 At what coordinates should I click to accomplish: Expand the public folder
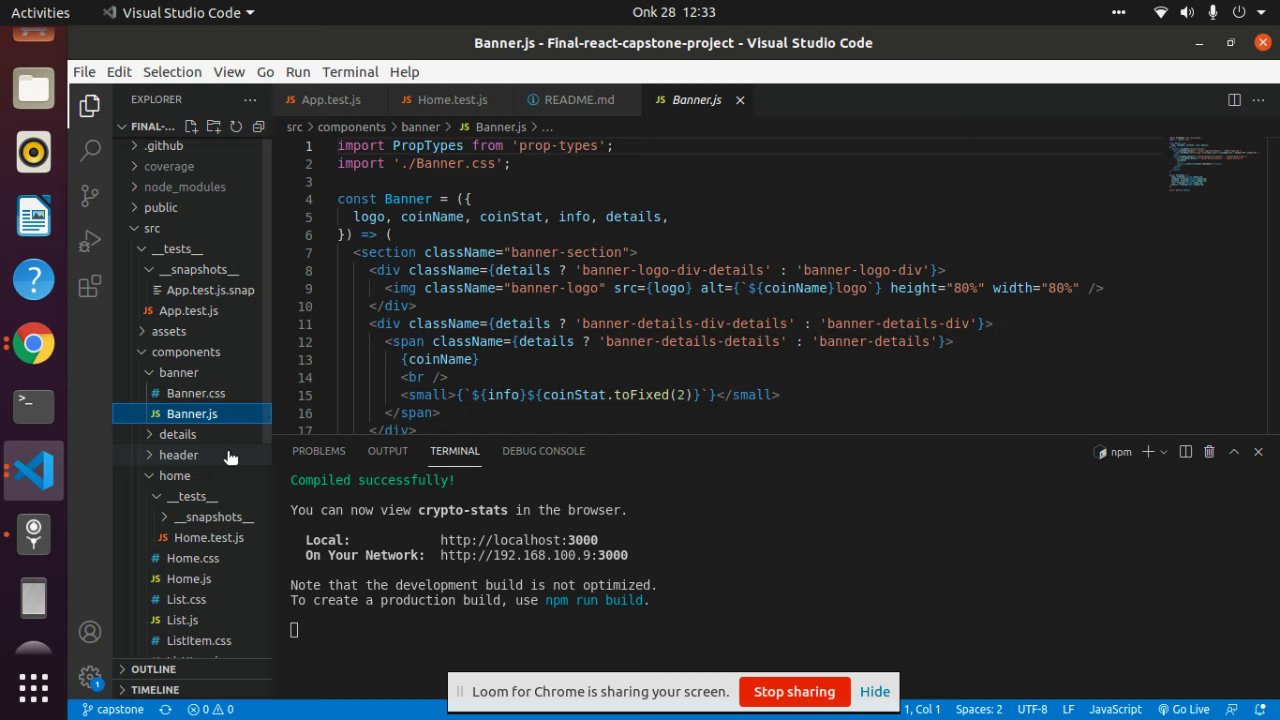[161, 208]
